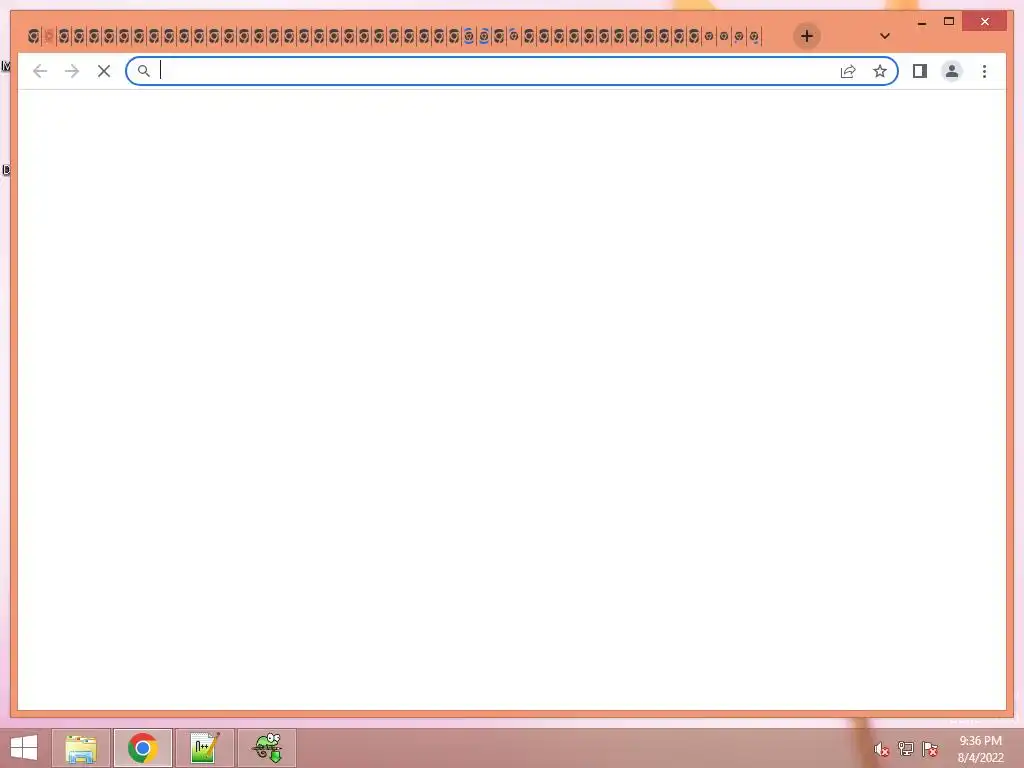
Task: Open the share this page icon
Action: [x=848, y=71]
